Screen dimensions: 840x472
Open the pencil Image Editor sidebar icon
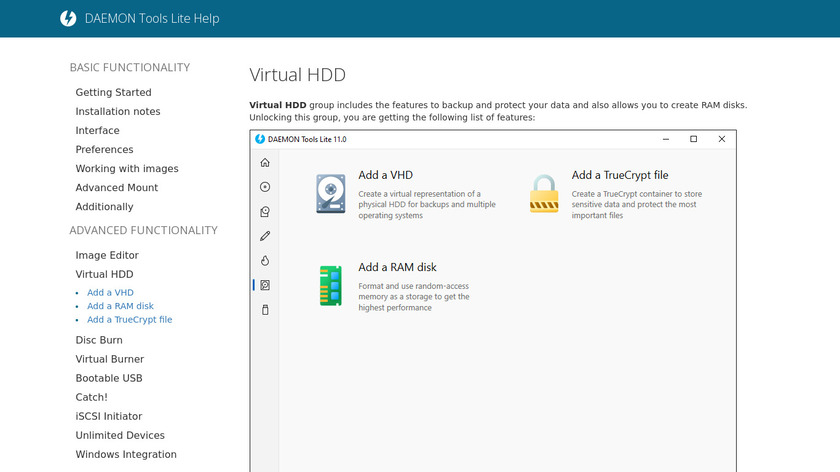265,236
